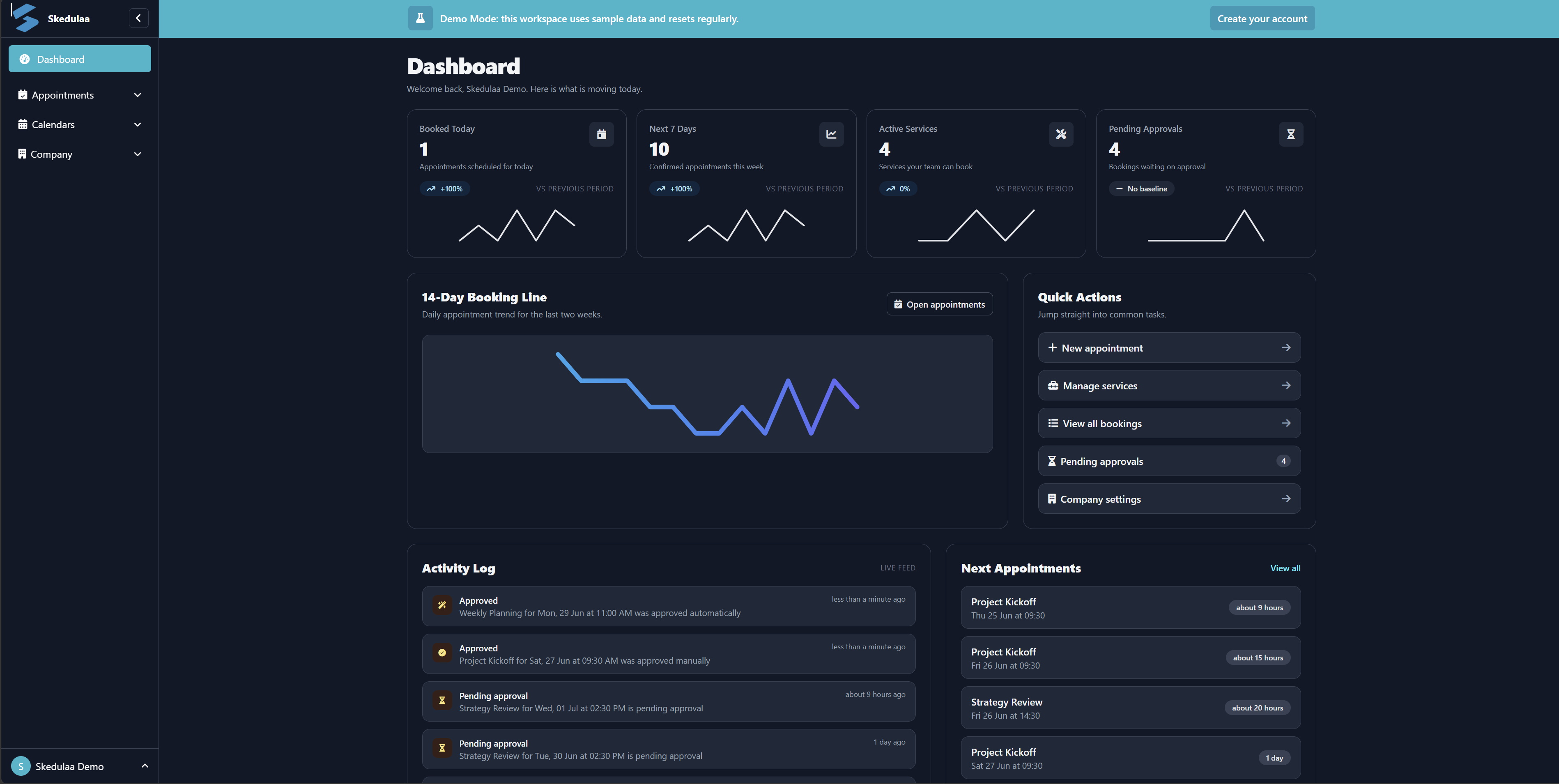Open Strategy Review Fri 26 Jun appointment

point(1131,708)
